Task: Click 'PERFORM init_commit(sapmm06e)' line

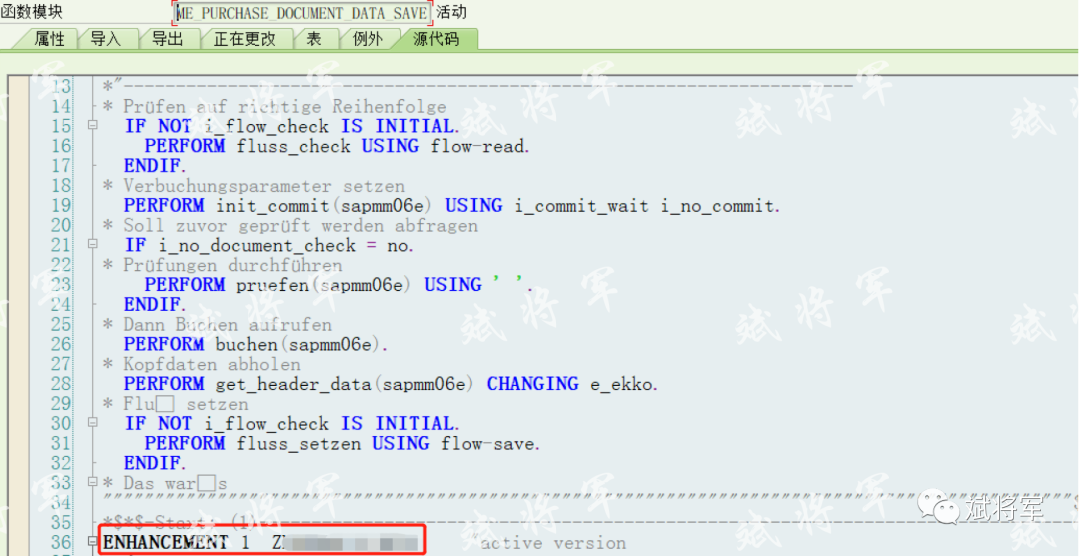Action: point(453,206)
